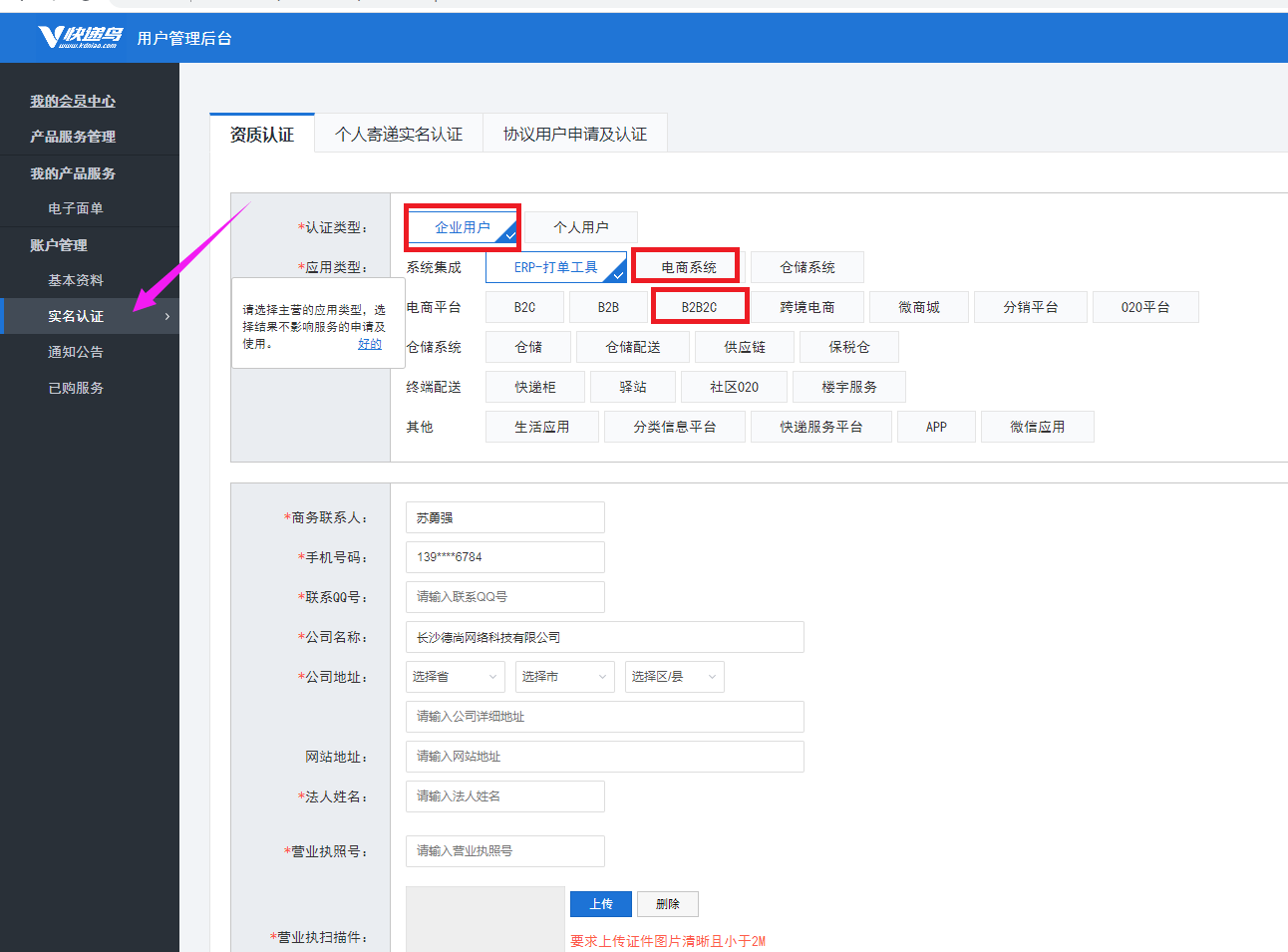
Task: Open the 选择区/县 dropdown
Action: tap(675, 677)
